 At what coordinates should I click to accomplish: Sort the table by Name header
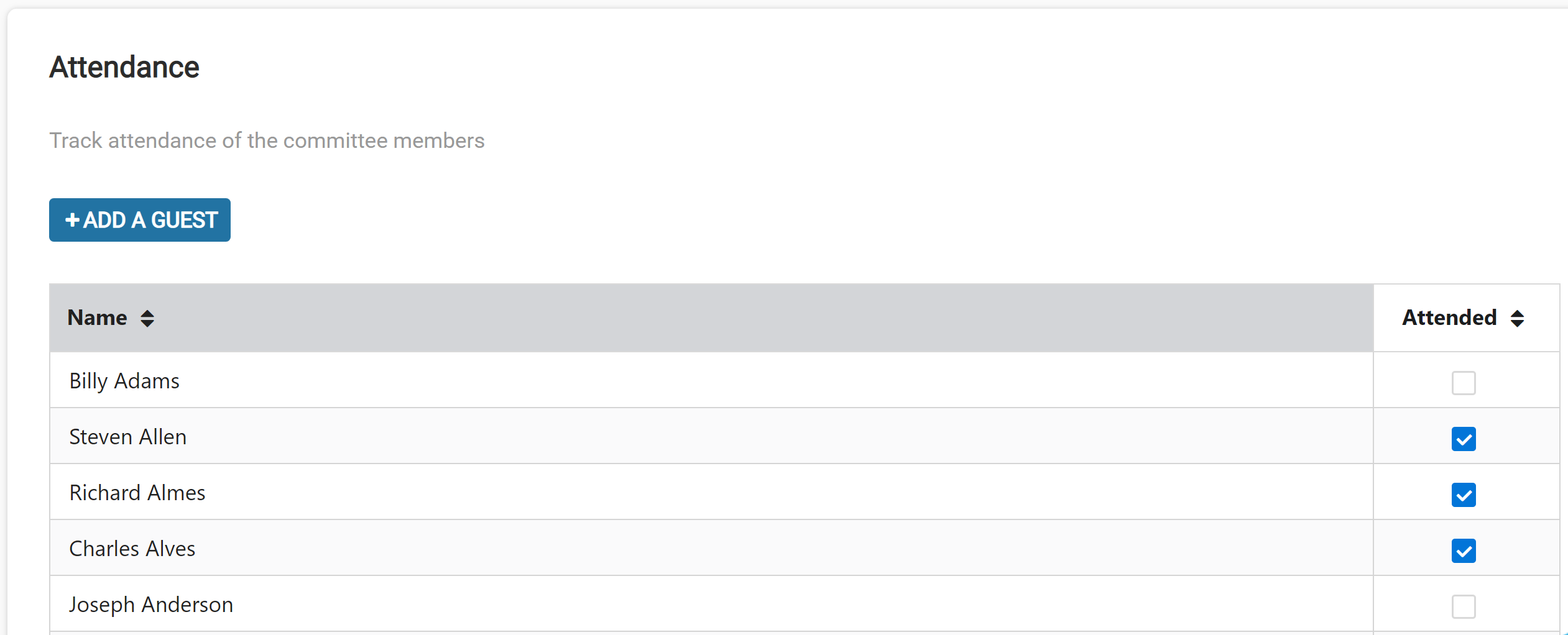[711, 318]
